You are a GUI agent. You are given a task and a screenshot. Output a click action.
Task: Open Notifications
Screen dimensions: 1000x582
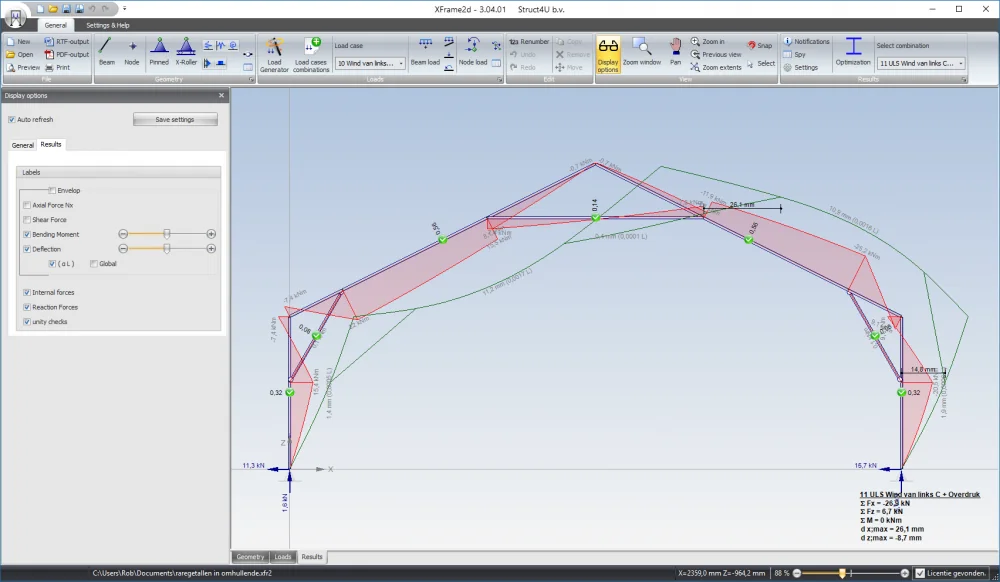tap(806, 41)
